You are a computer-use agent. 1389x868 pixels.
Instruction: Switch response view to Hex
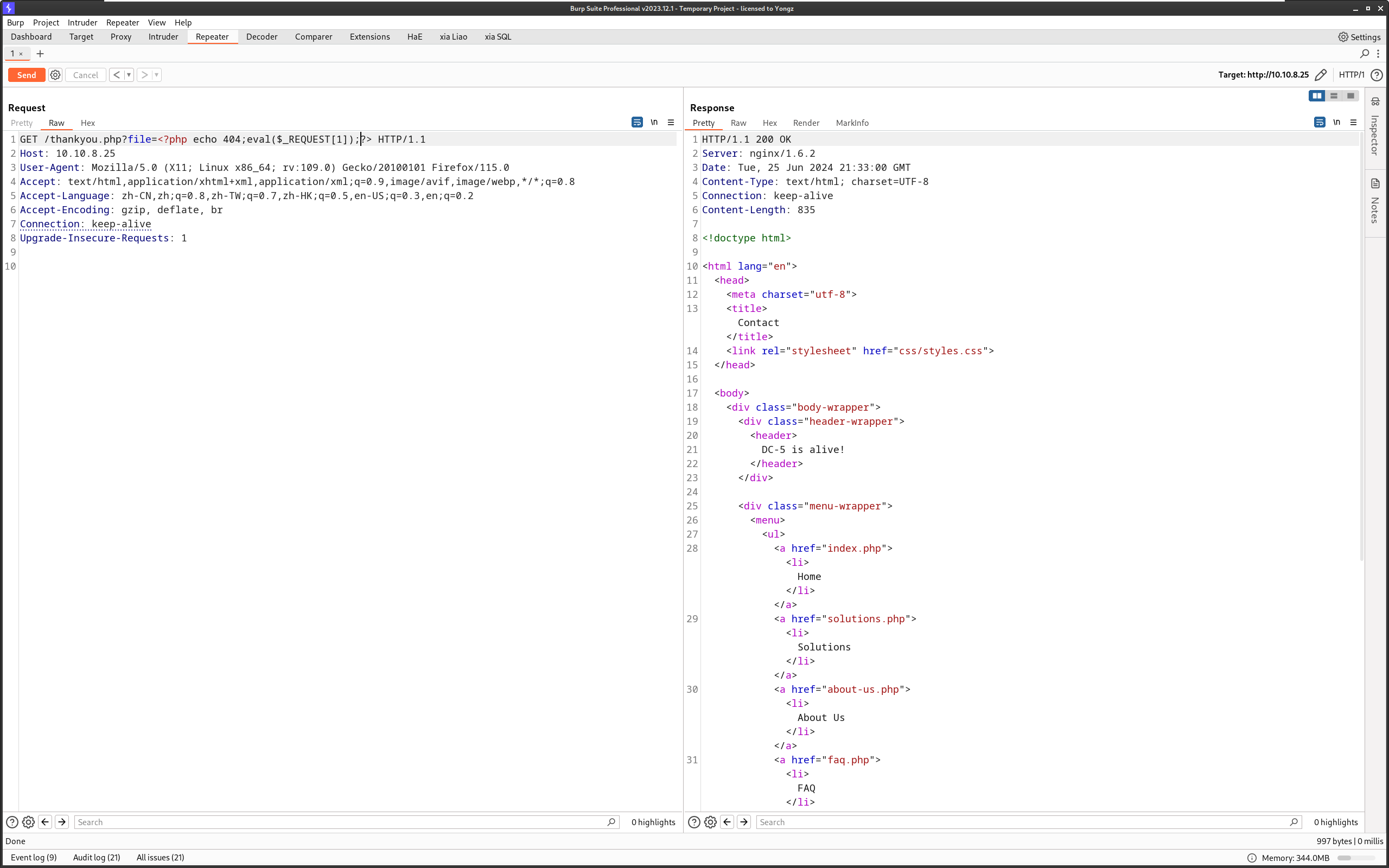point(770,123)
